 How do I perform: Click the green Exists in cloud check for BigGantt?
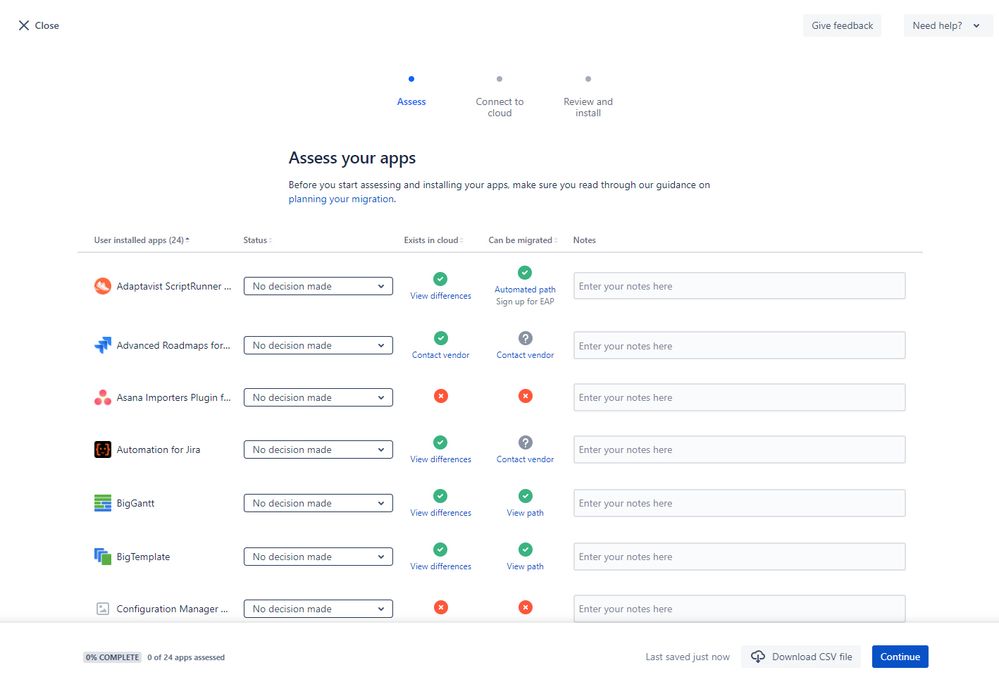[440, 493]
